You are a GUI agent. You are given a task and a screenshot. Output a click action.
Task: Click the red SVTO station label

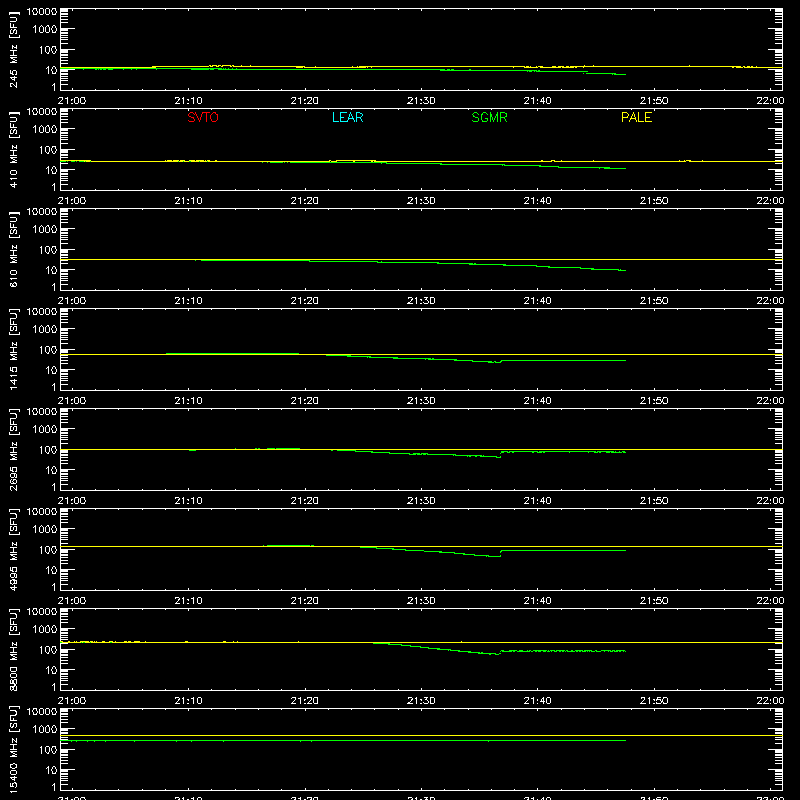coord(203,117)
